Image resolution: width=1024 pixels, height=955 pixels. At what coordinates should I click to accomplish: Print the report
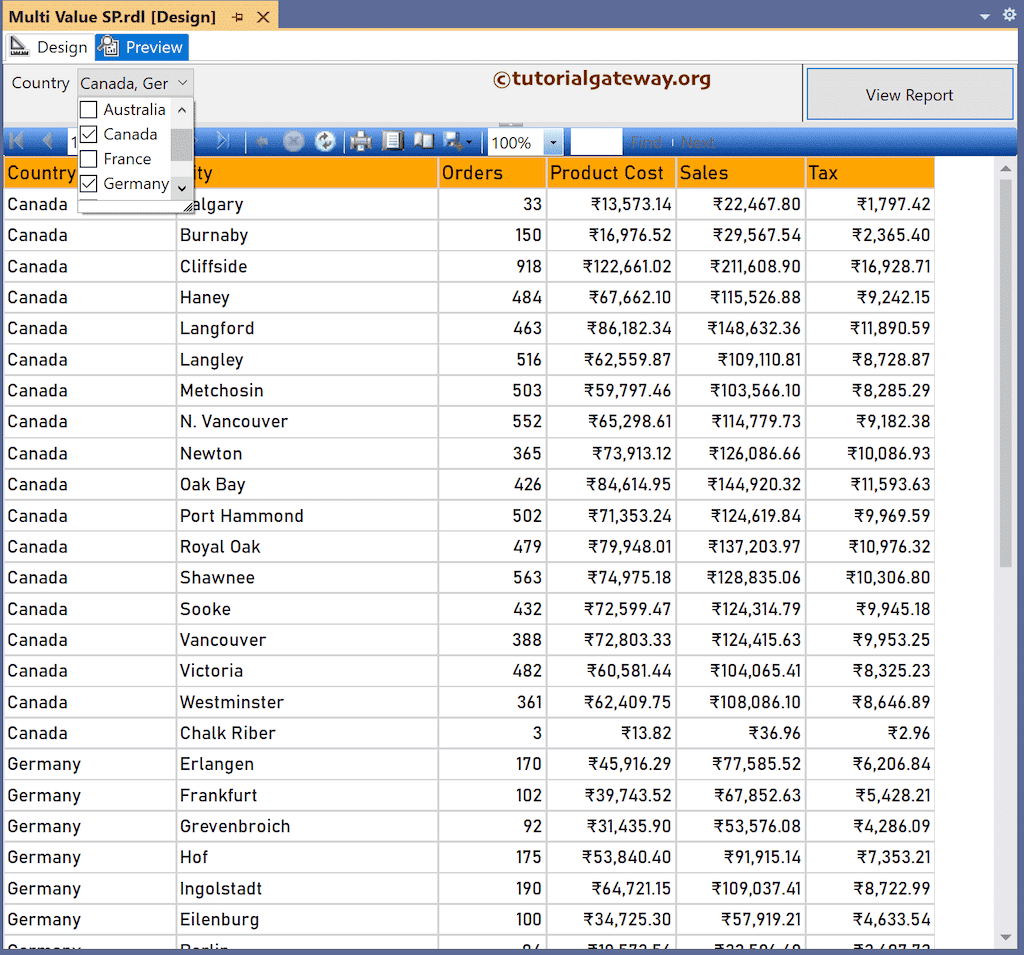point(361,140)
